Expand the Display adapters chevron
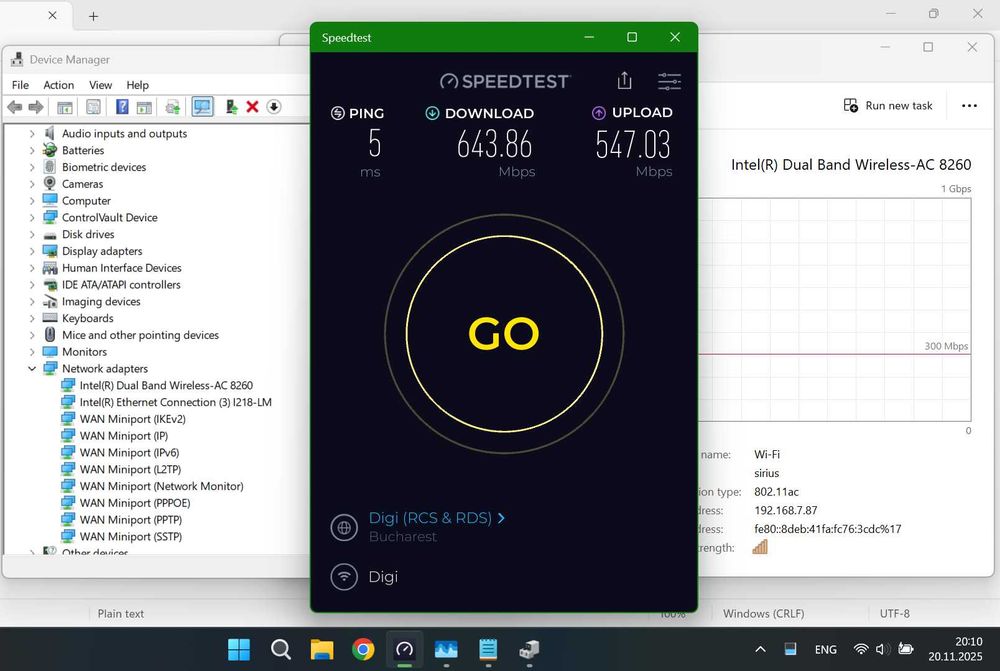 (x=32, y=251)
